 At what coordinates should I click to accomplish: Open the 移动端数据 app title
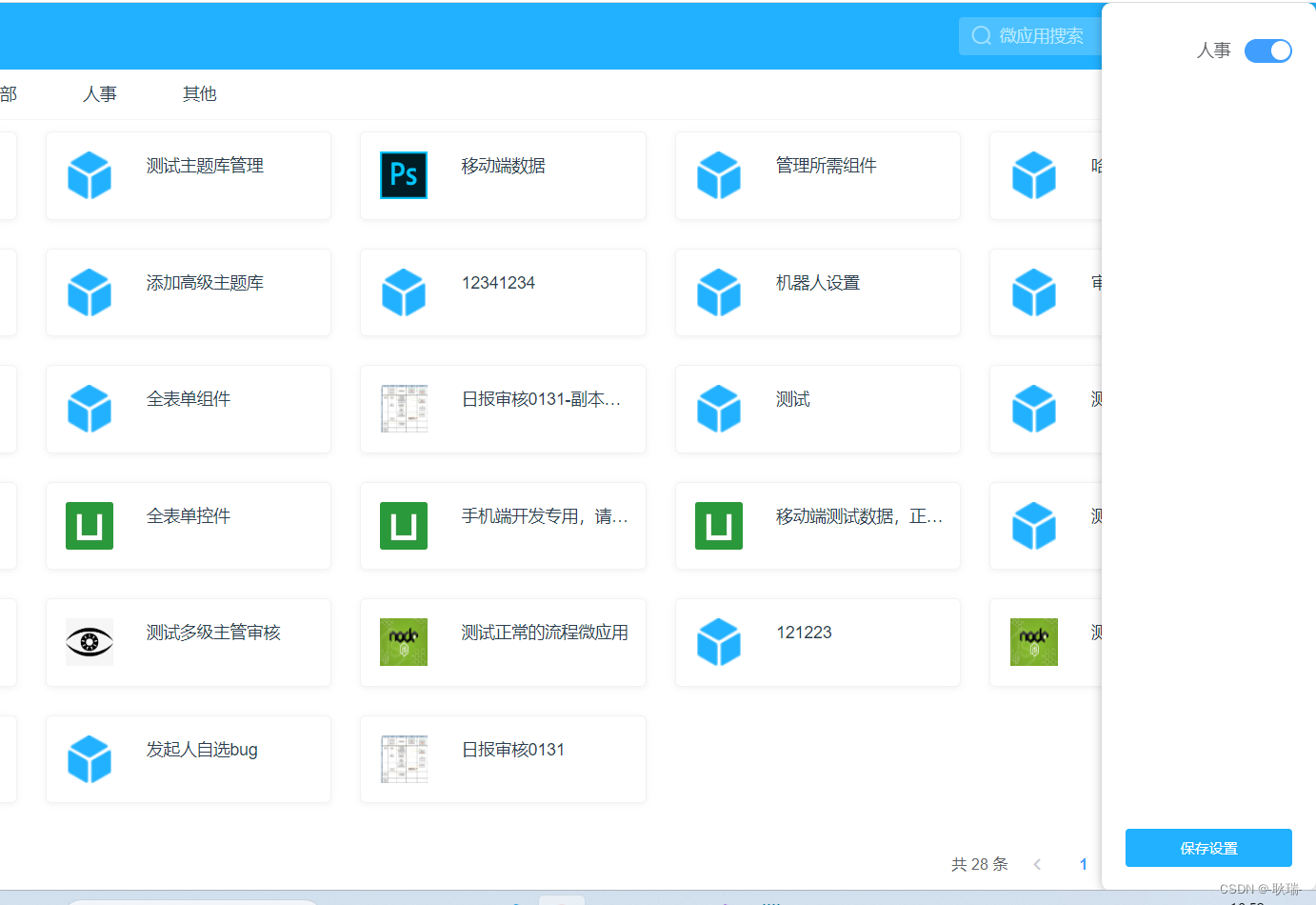[x=504, y=166]
